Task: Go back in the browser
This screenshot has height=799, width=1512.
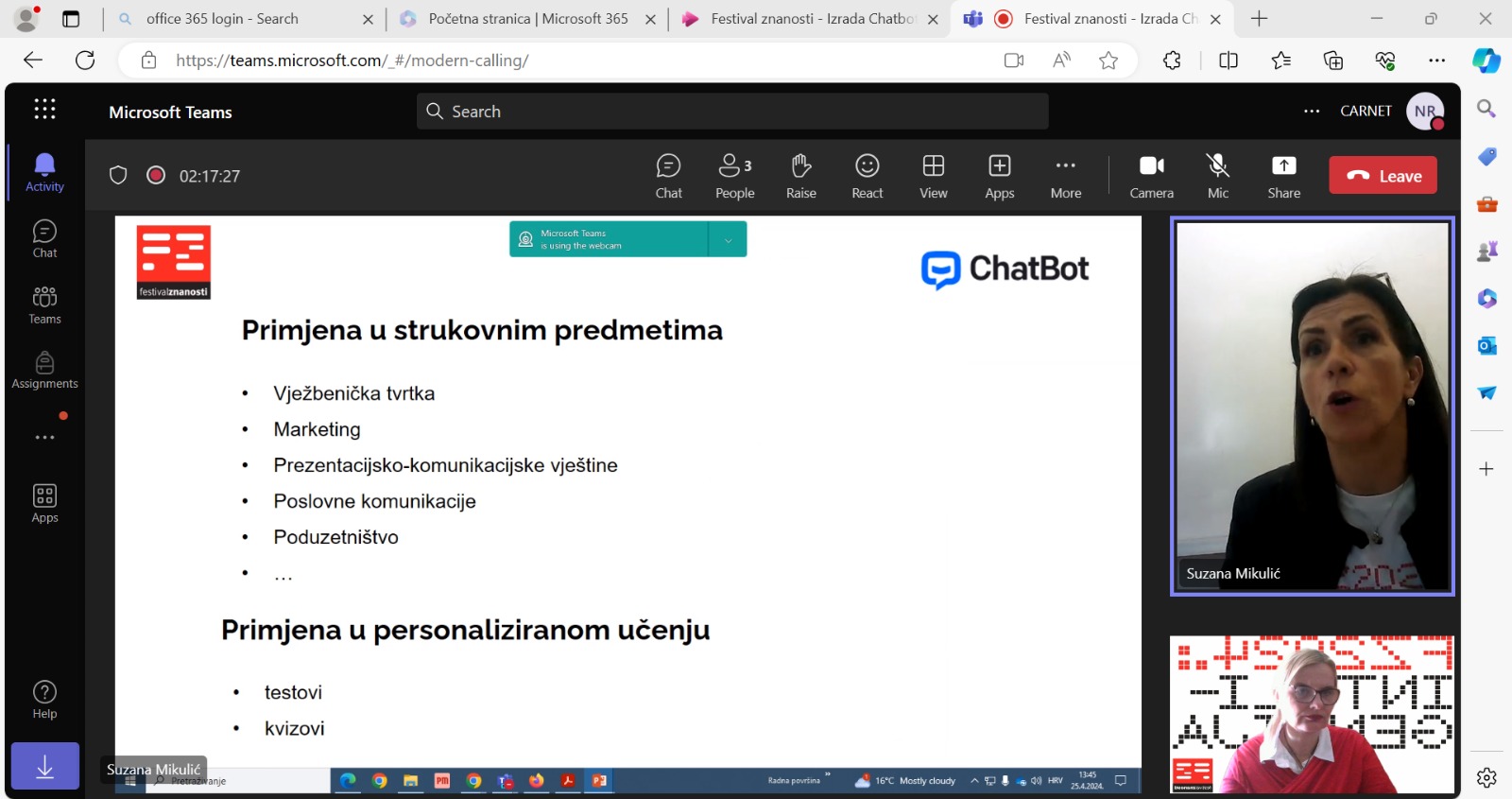Action: pyautogui.click(x=33, y=61)
